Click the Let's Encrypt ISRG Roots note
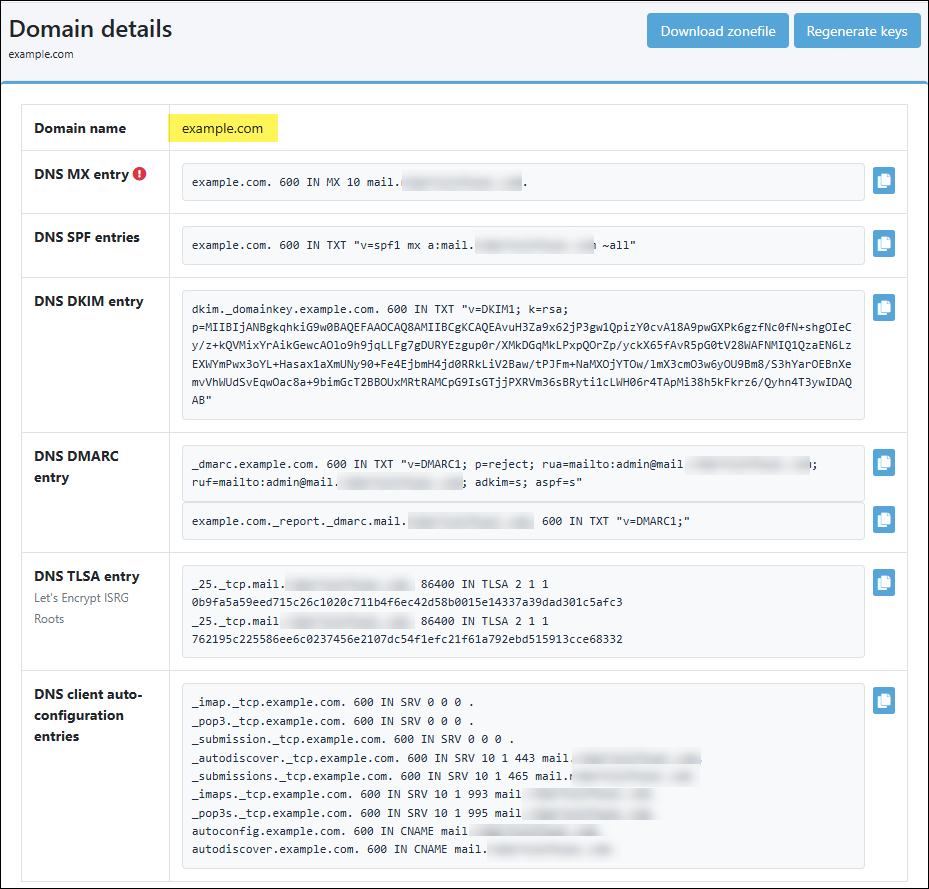929x889 pixels. tap(81, 608)
